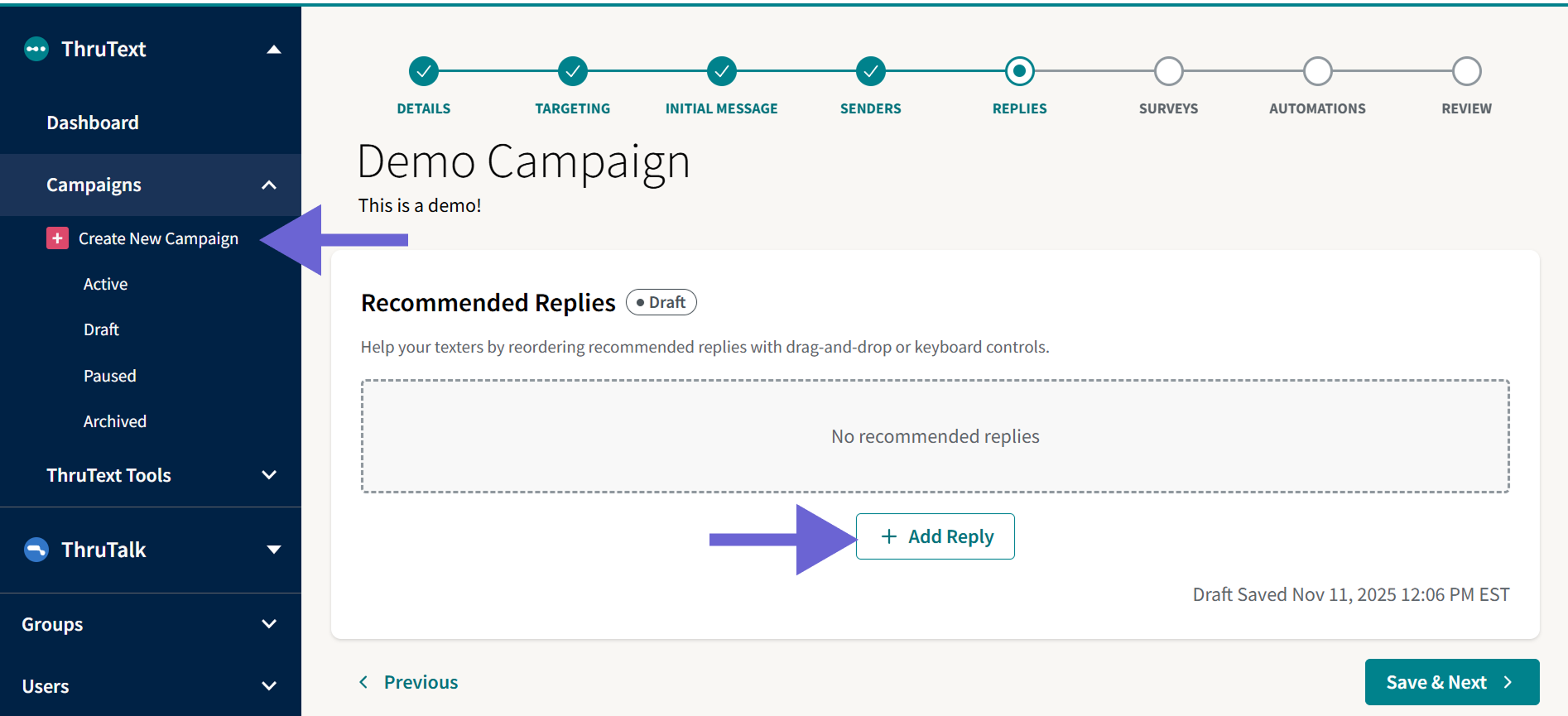The image size is (1568, 716).
Task: Select the ThruText logo icon
Action: pos(36,48)
